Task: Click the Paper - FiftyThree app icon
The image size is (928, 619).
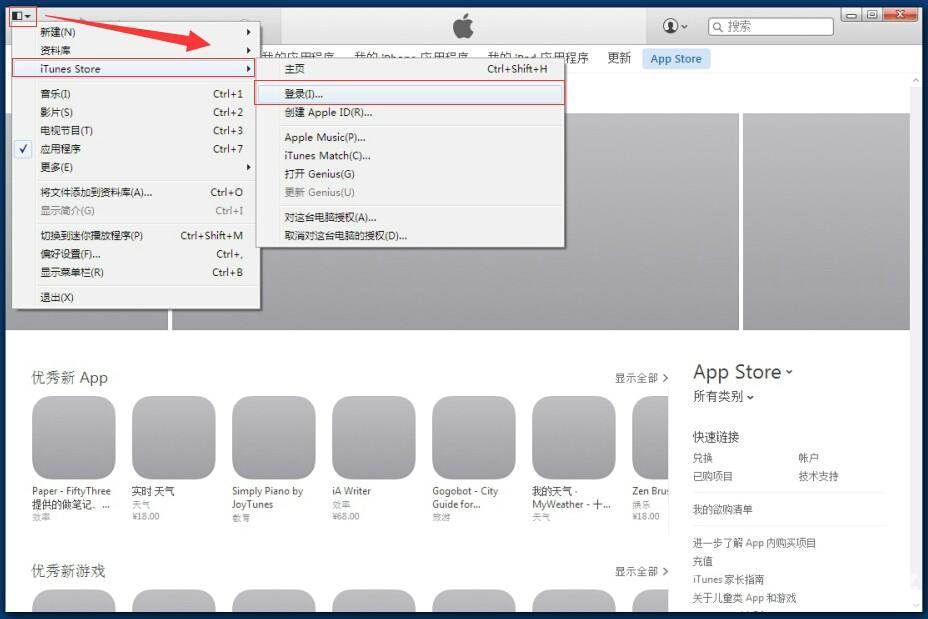Action: coord(73,437)
